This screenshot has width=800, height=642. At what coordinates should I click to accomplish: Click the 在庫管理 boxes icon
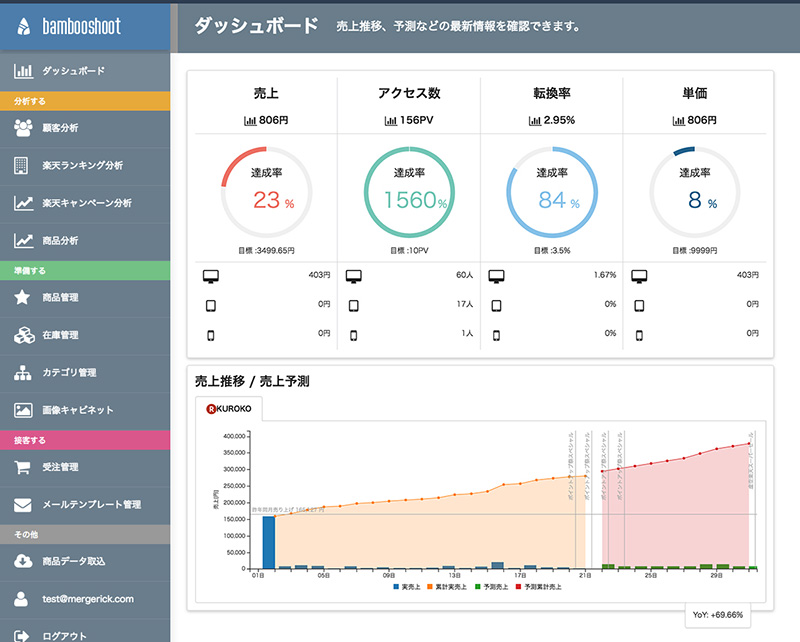point(23,335)
